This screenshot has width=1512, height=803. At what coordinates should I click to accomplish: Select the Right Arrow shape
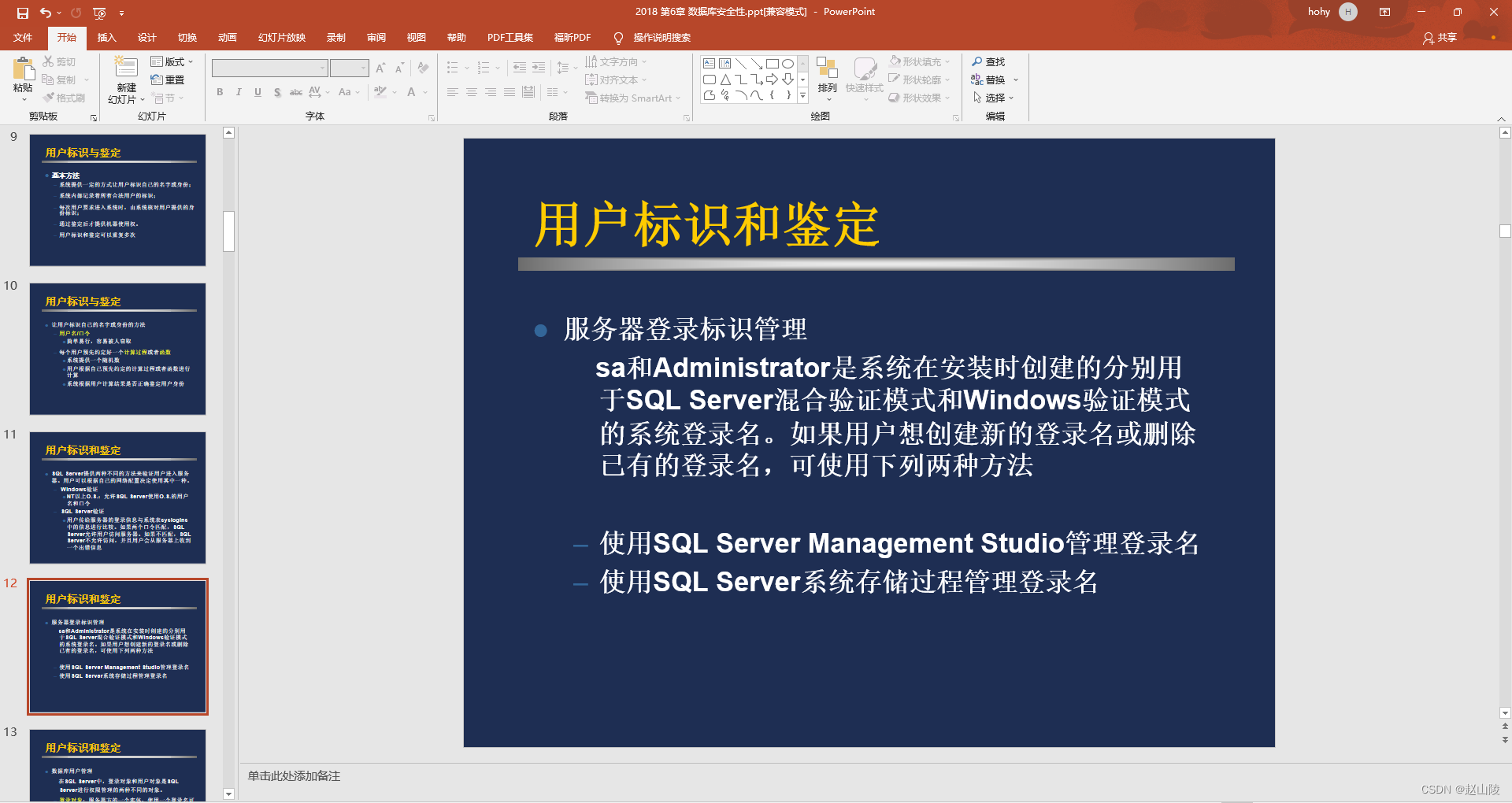click(773, 80)
